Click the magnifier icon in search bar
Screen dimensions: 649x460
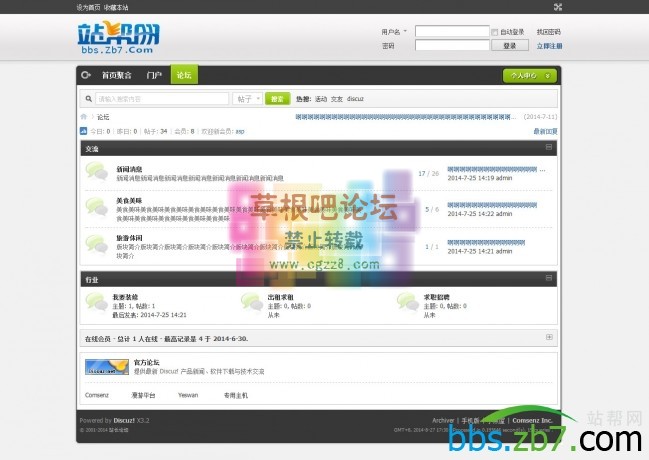[x=89, y=99]
